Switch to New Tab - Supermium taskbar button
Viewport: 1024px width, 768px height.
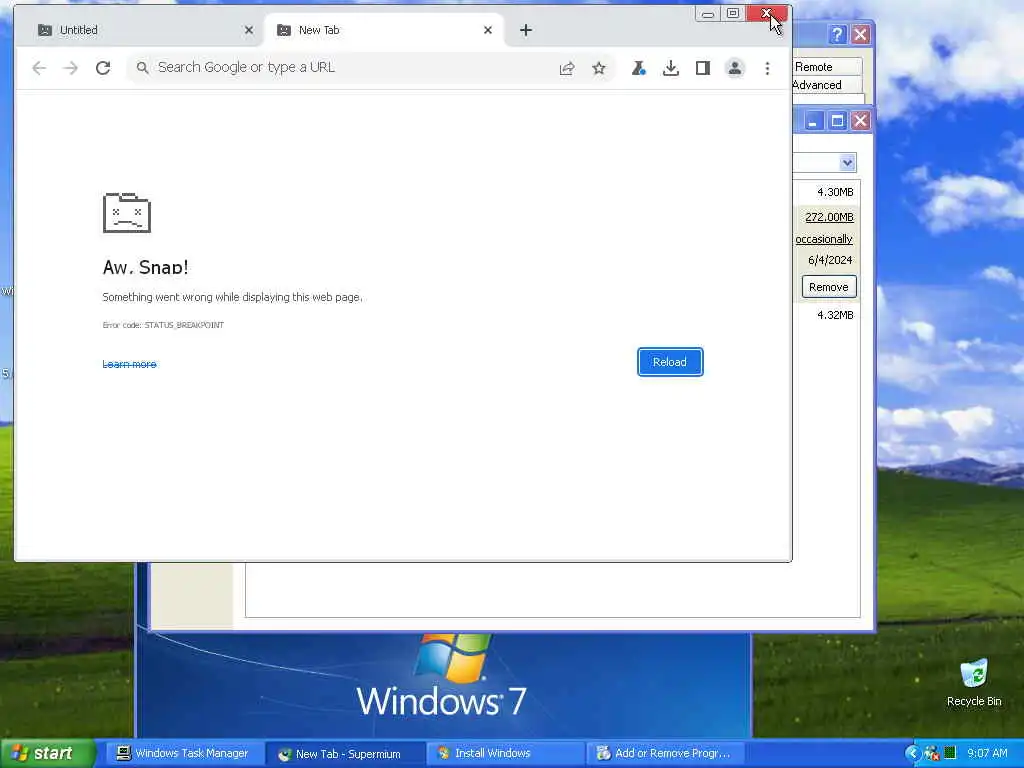[x=344, y=754]
